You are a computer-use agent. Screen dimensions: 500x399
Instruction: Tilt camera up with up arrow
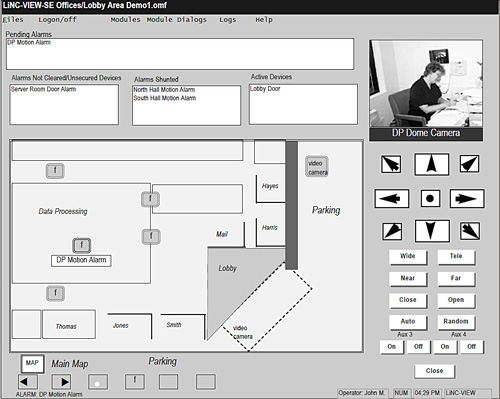[x=431, y=164]
